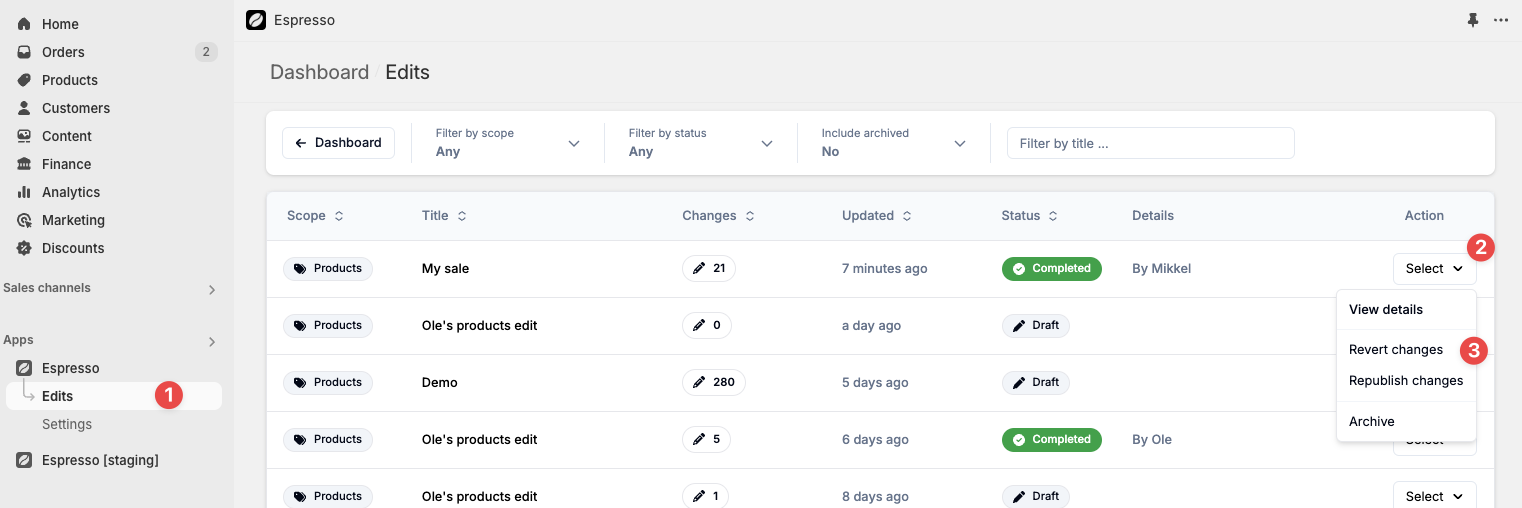The height and width of the screenshot is (508, 1522).
Task: Click the Home icon in sidebar
Action: tap(24, 24)
